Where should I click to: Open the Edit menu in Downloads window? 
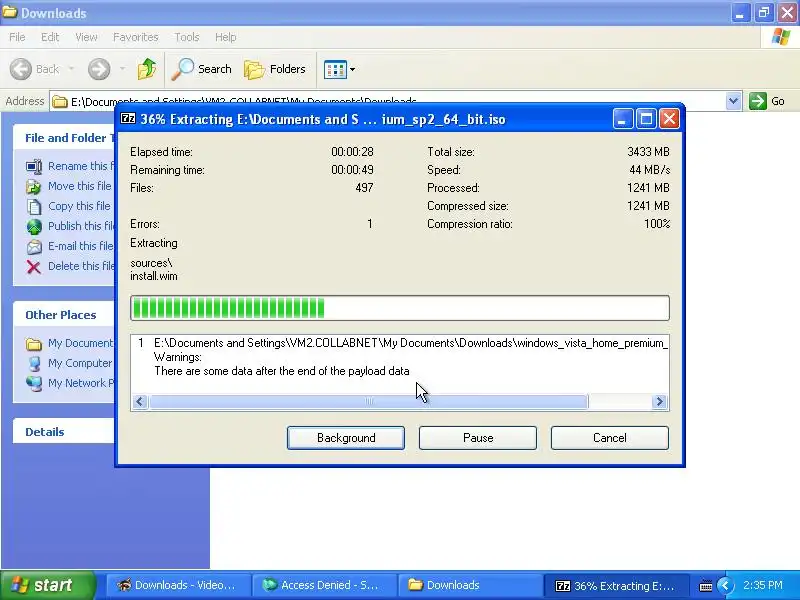coord(50,37)
